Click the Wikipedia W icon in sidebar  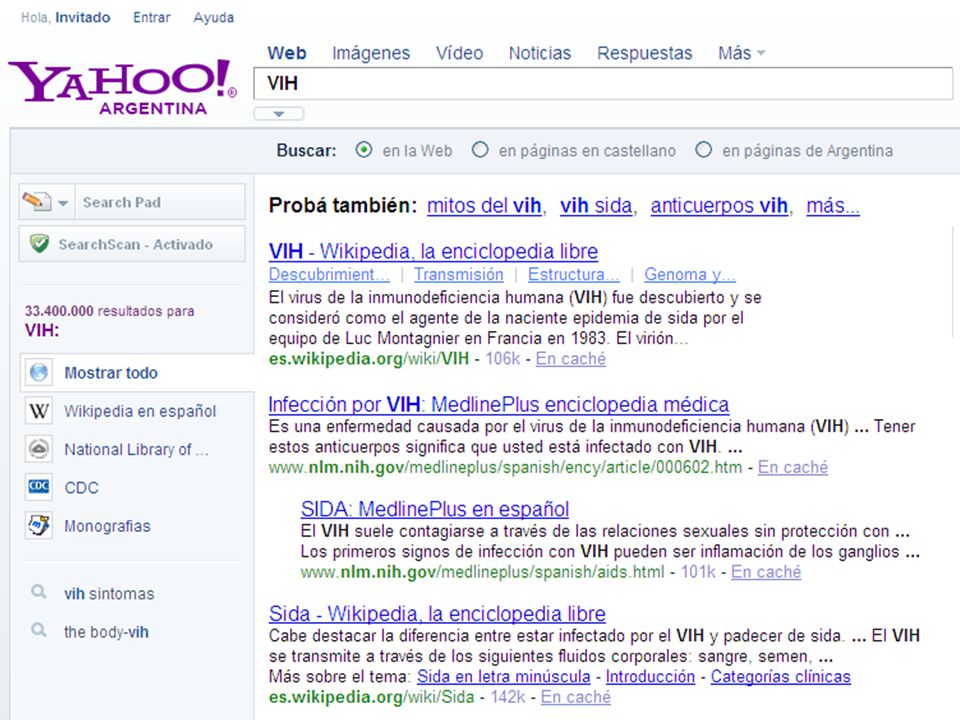point(39,411)
